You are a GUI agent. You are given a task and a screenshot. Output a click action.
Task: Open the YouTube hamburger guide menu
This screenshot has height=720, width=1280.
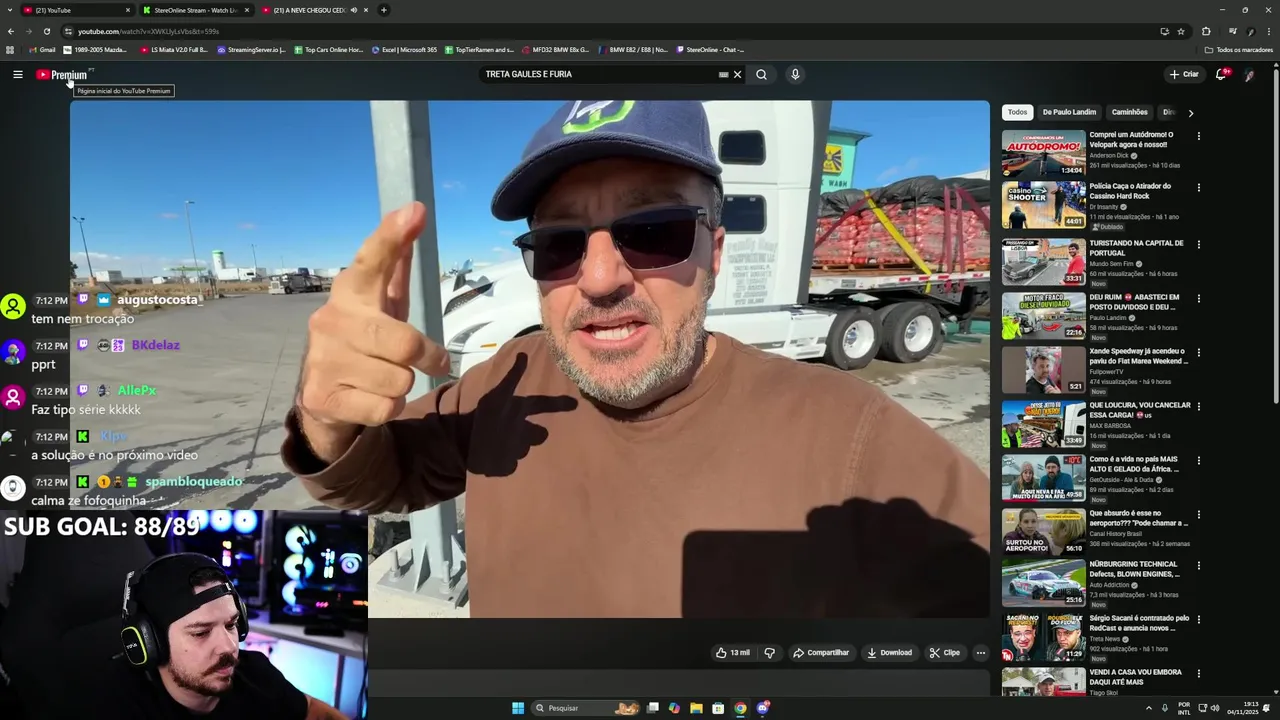coord(18,74)
